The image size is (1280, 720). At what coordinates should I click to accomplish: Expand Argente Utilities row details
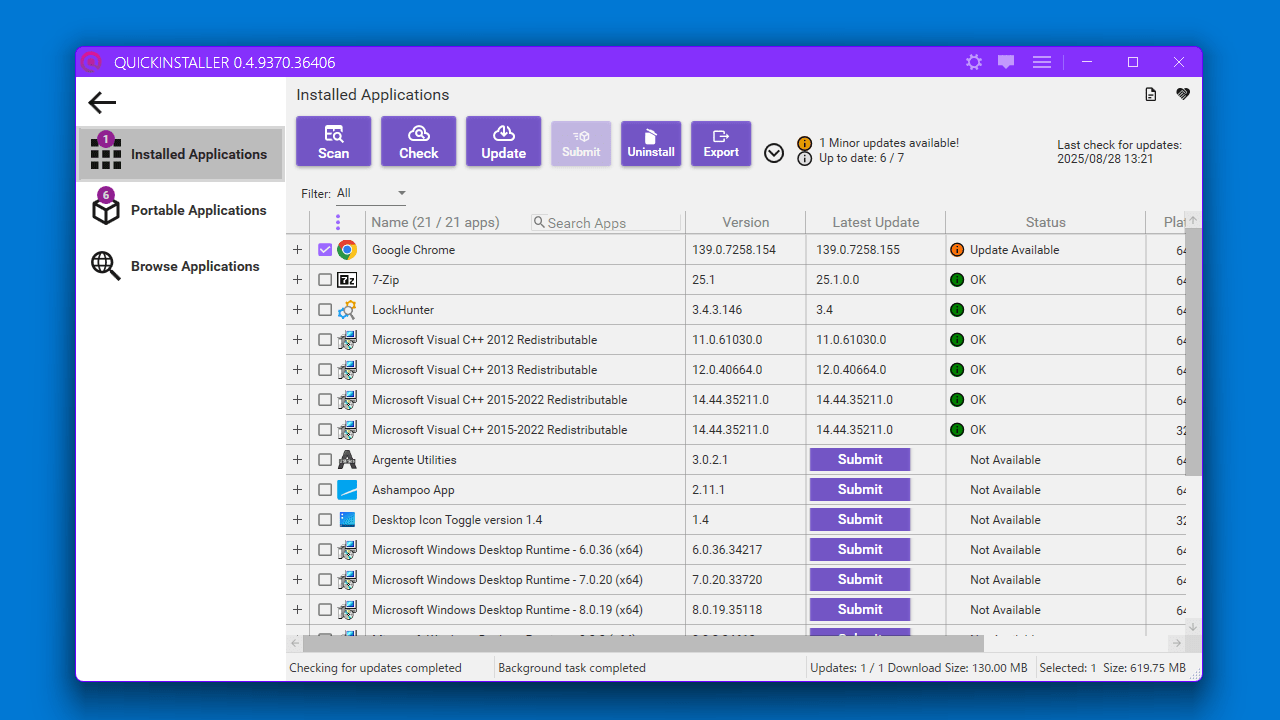coord(297,460)
